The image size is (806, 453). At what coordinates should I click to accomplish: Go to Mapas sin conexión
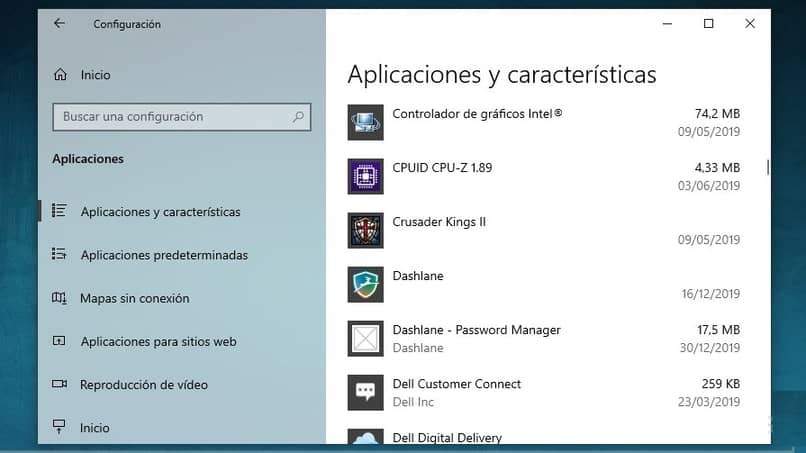[135, 298]
